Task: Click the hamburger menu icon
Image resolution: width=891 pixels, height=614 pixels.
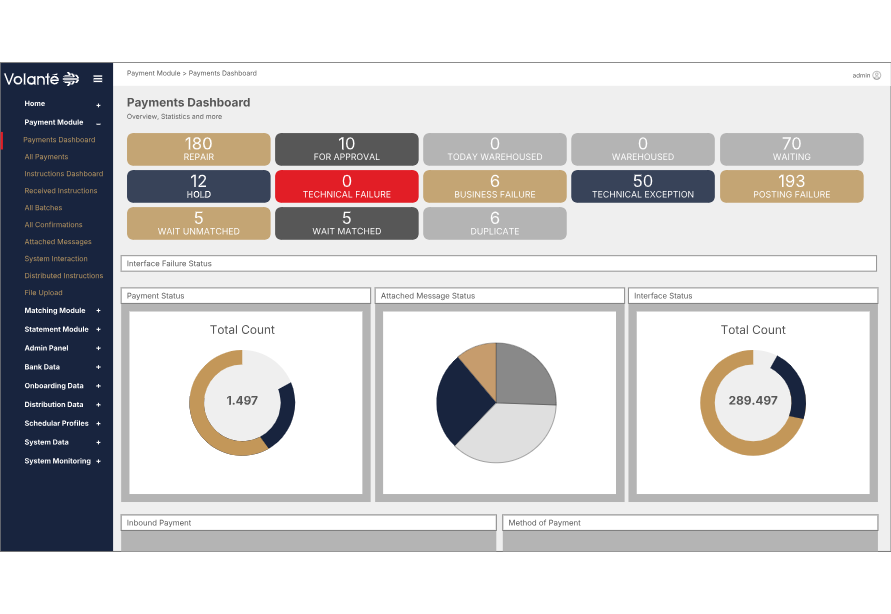Action: click(98, 79)
